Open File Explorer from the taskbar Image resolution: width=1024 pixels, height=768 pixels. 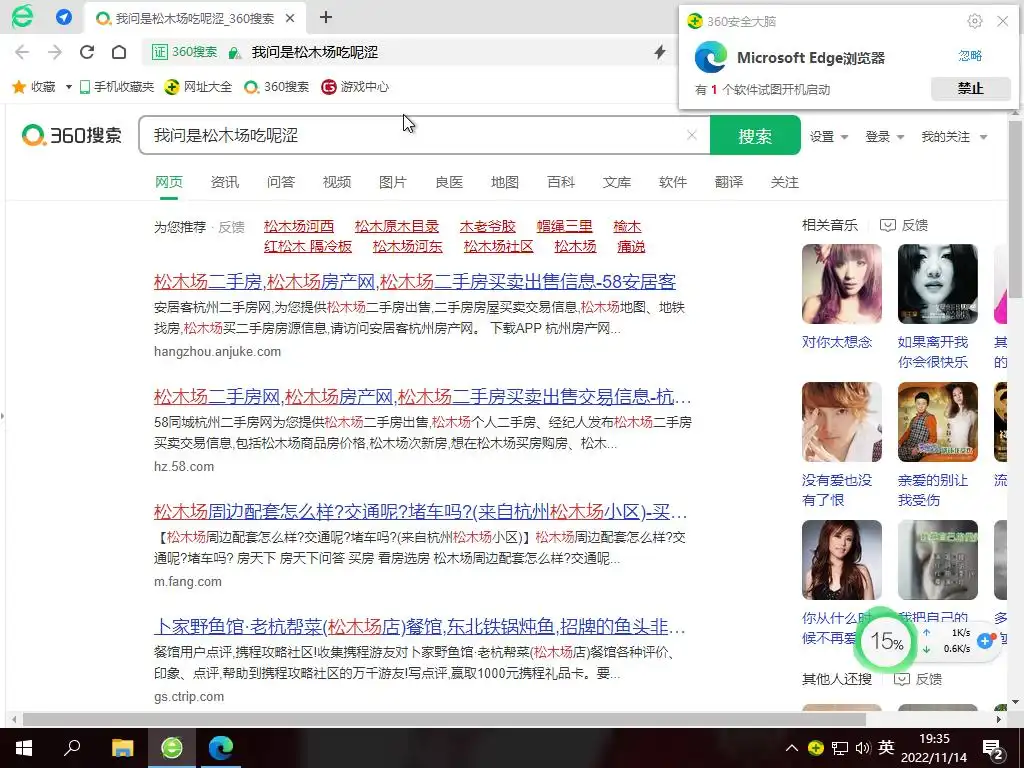tap(122, 748)
